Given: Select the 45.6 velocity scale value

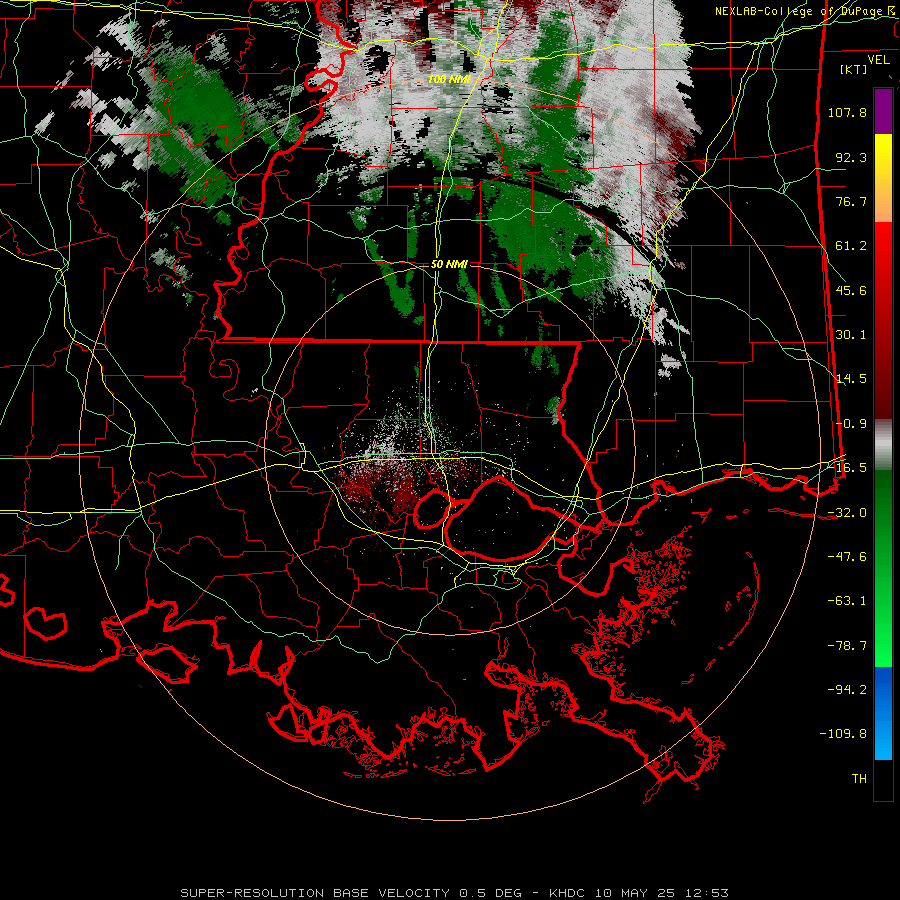Looking at the screenshot, I should [x=851, y=290].
